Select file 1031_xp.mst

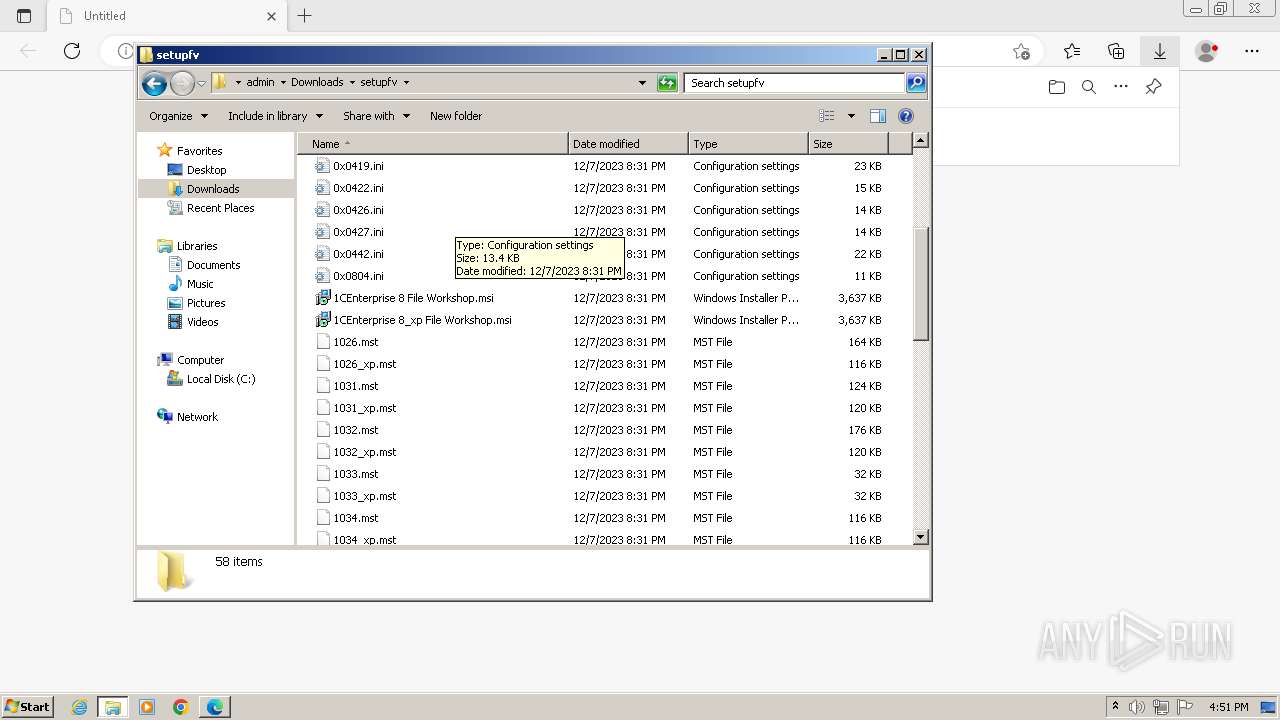click(364, 408)
